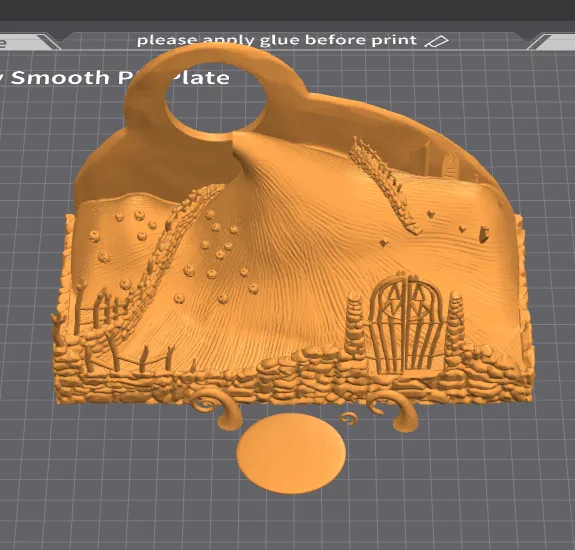Viewport: 575px width, 550px height.
Task: Select the round flat disc object
Action: pos(291,454)
